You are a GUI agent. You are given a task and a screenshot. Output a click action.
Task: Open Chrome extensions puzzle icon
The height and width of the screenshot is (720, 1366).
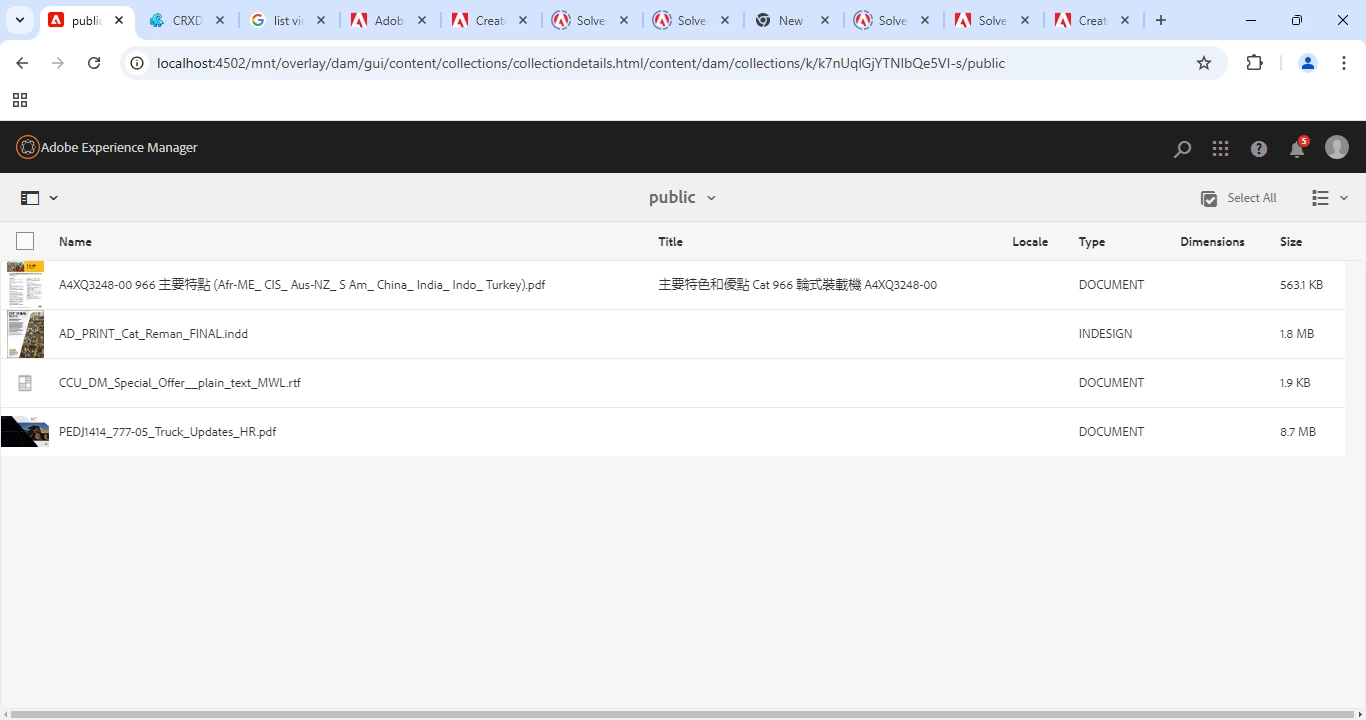1254,63
